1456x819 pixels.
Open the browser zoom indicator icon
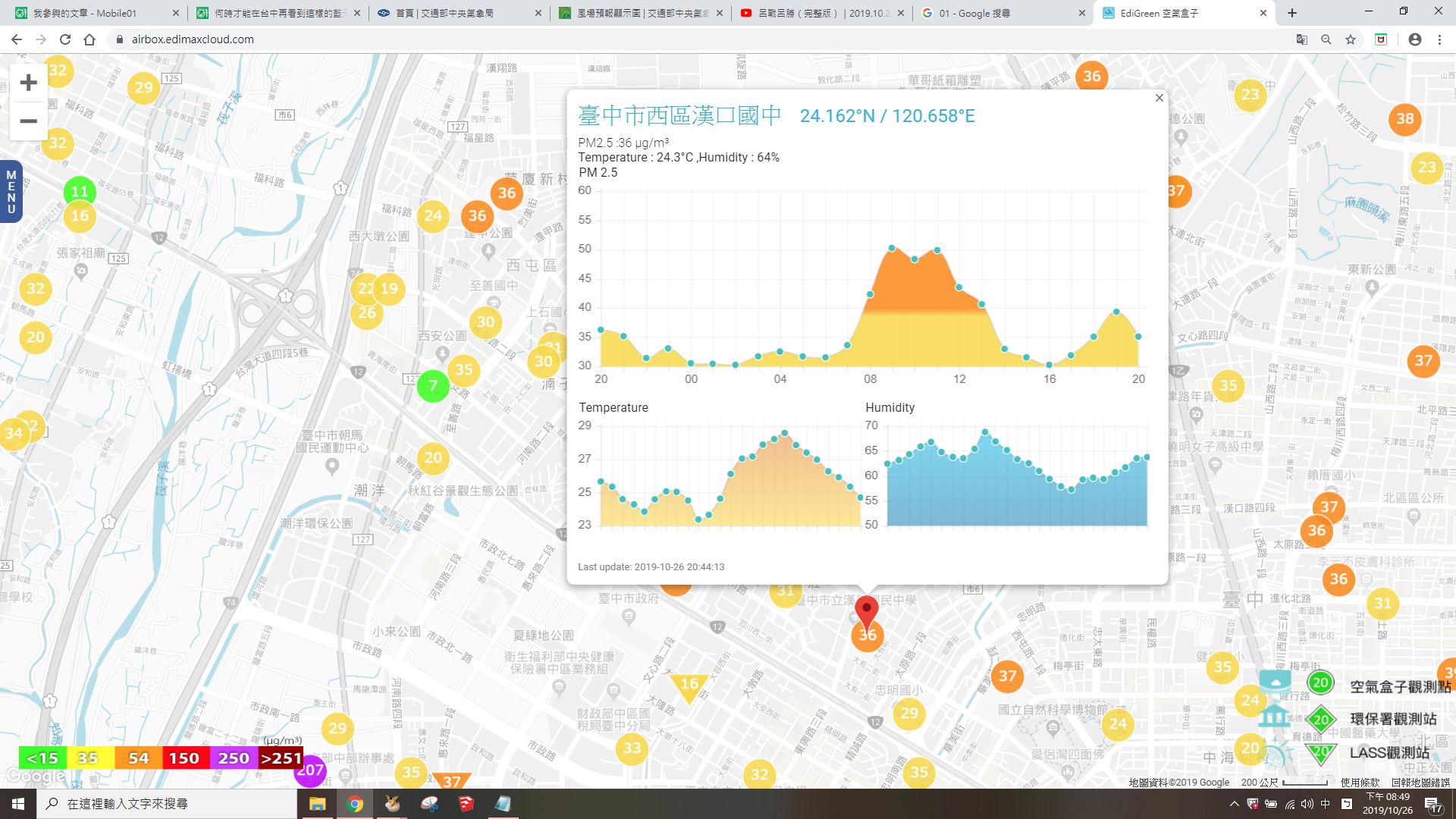pyautogui.click(x=1326, y=39)
